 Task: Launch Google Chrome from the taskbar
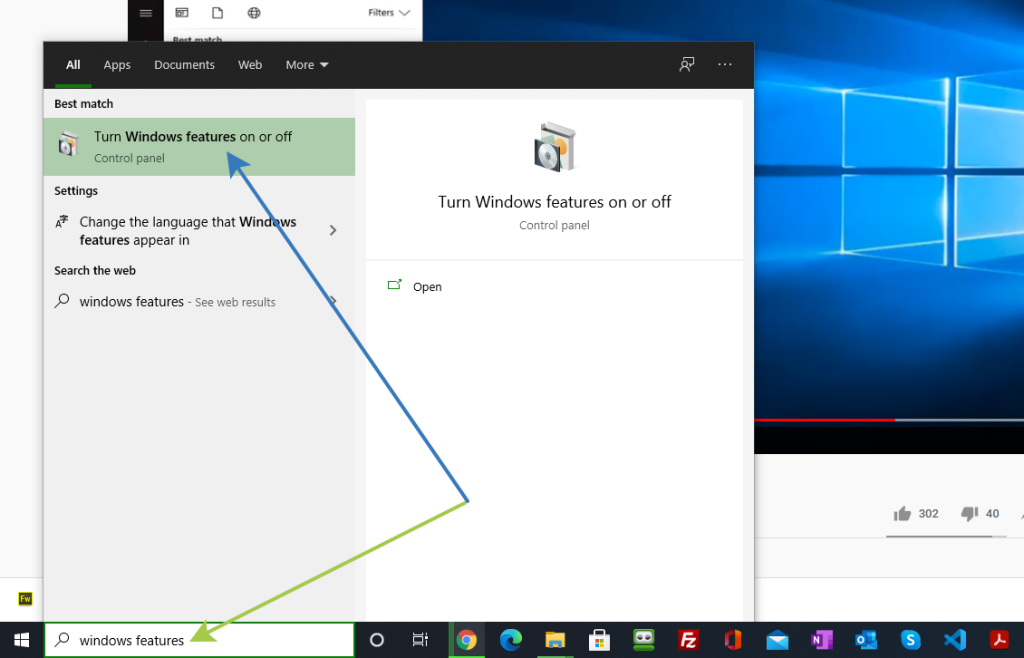tap(466, 640)
